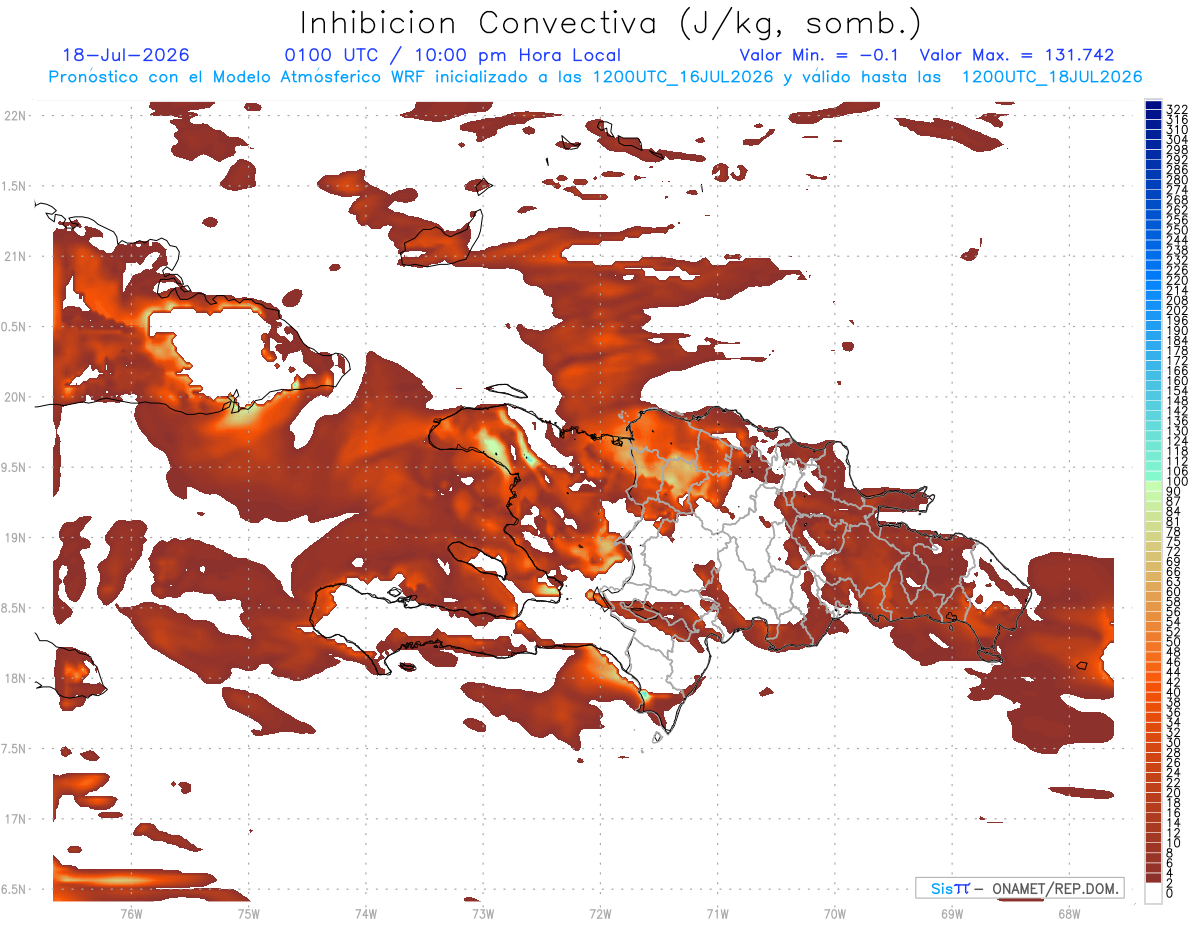Image resolution: width=1200 pixels, height=927 pixels.
Task: Click the '72W' longitude label
Action: coord(600,912)
